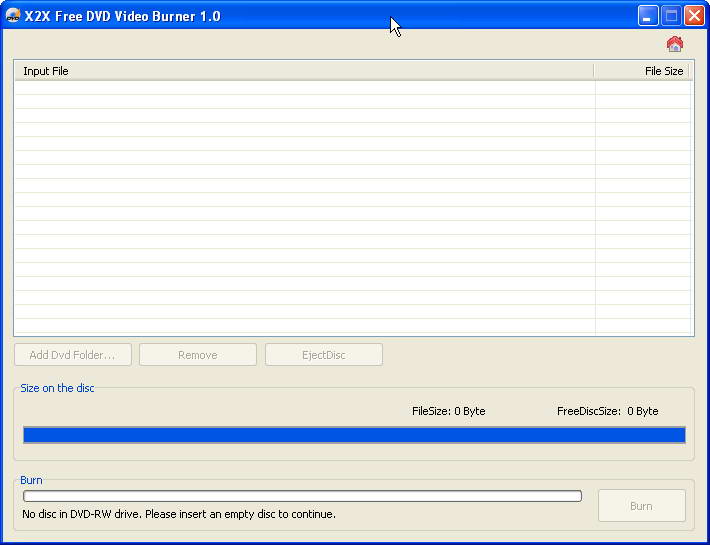Image resolution: width=710 pixels, height=545 pixels.
Task: Click the Burn group label
Action: tap(31, 480)
